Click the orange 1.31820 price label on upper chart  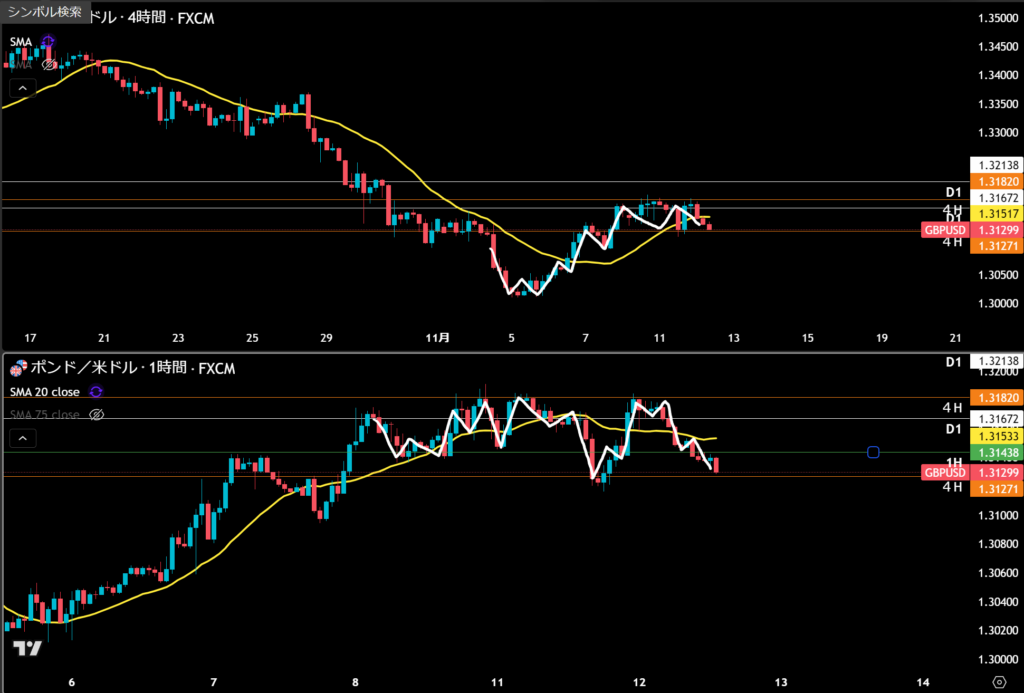point(996,181)
